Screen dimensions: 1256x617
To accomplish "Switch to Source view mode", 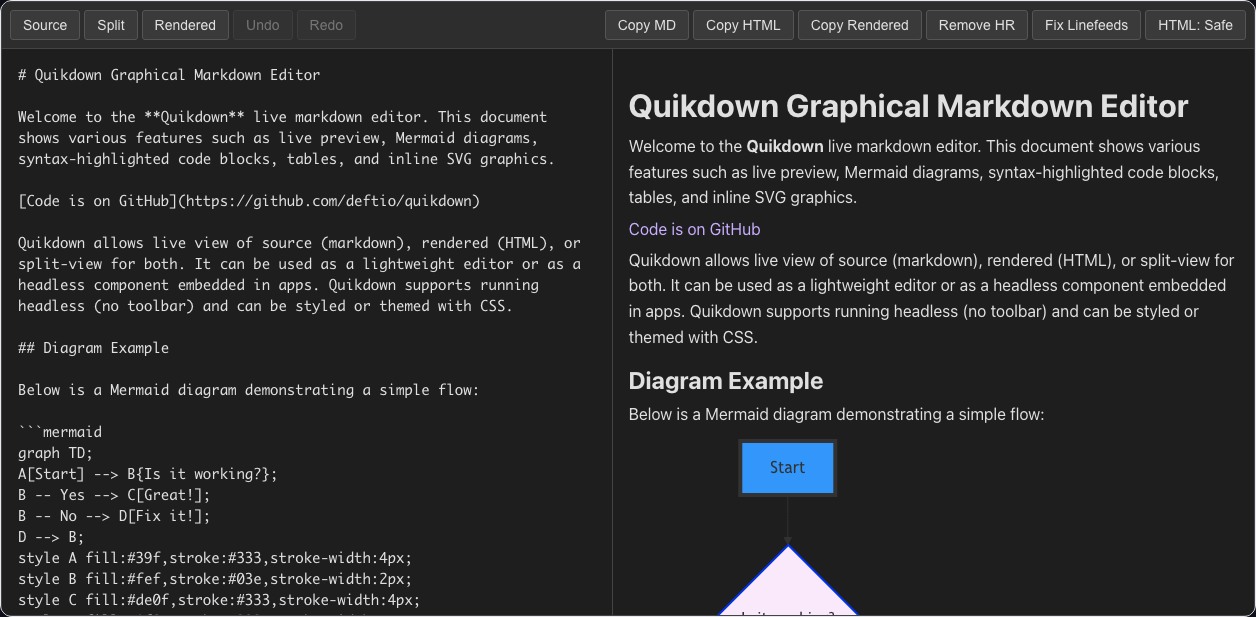I will (45, 25).
